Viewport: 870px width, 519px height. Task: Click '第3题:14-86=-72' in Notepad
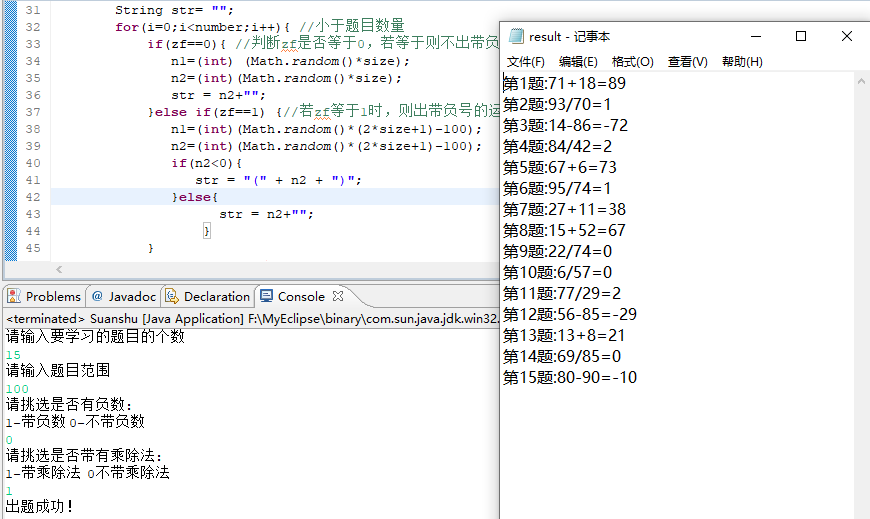click(565, 125)
